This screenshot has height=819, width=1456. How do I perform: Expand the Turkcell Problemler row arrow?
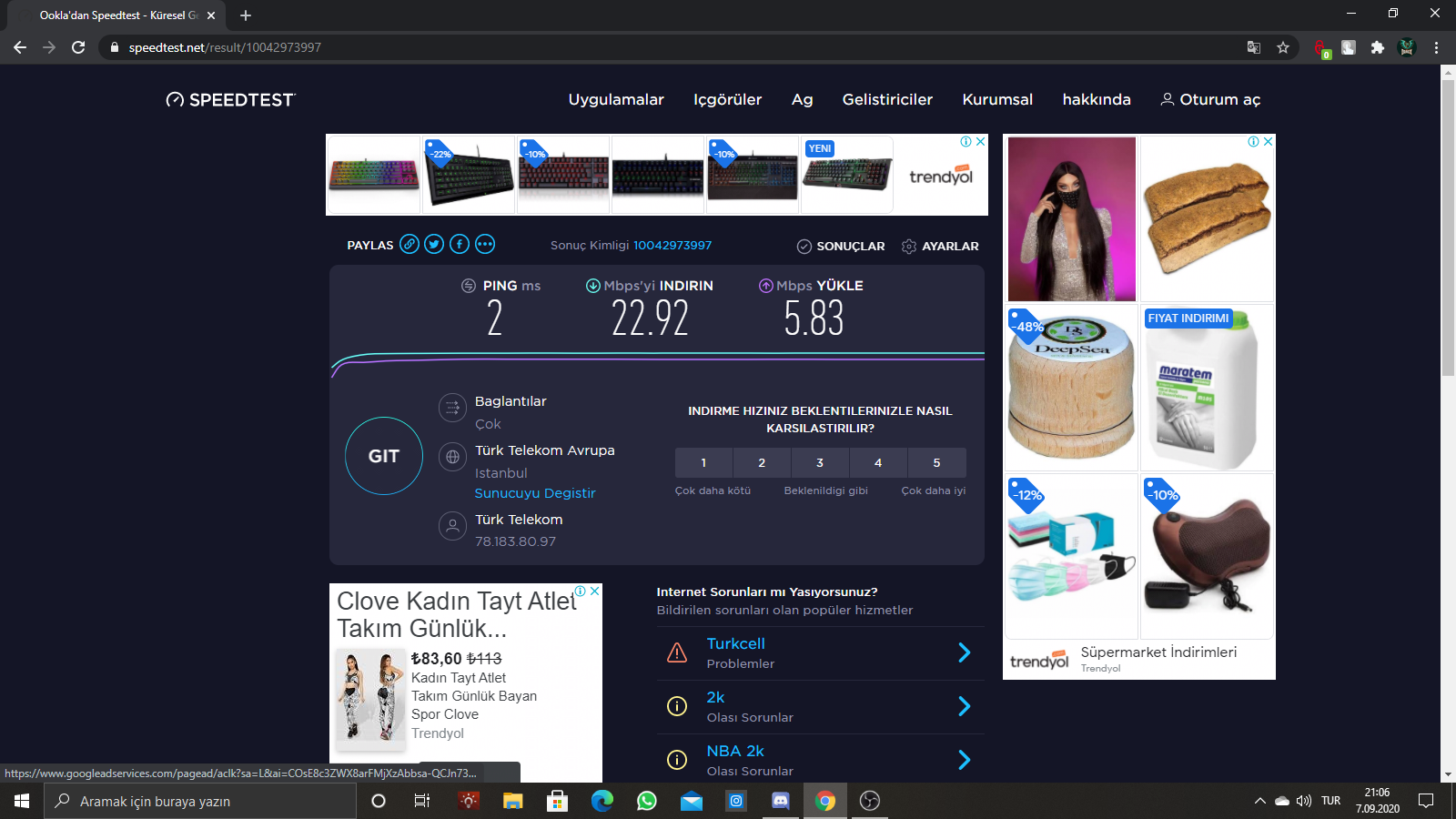pos(965,652)
